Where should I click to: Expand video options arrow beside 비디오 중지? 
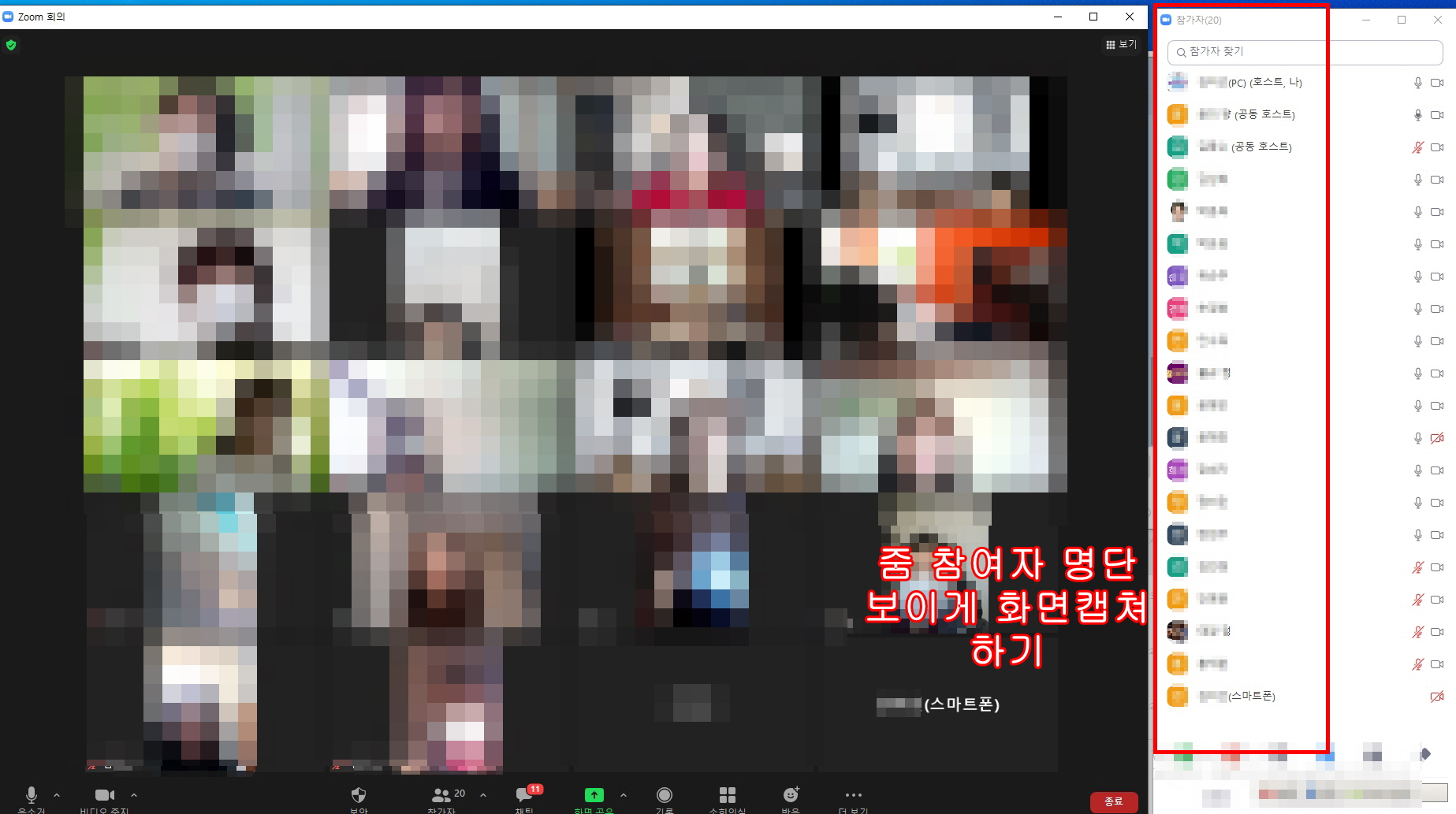134,795
